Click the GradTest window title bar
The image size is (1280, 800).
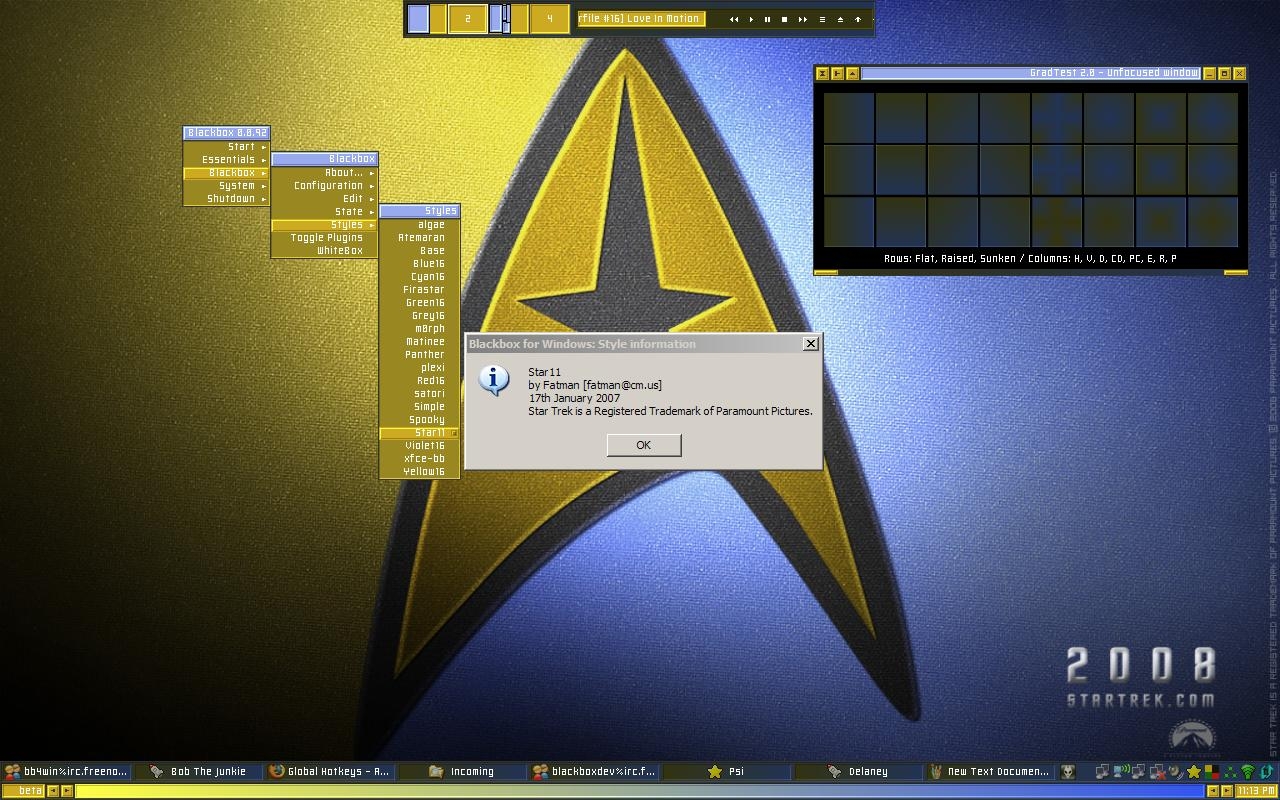[x=1030, y=73]
